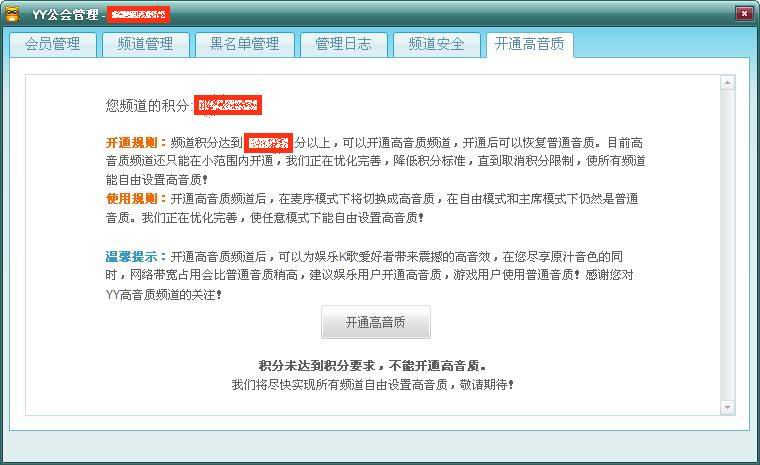The height and width of the screenshot is (465, 760).
Task: Open the 管理日志 tab
Action: tap(344, 45)
